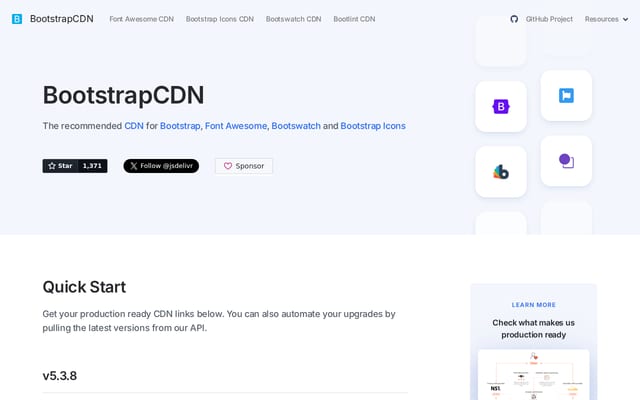Click the large BootstrapCDN page title
Image resolution: width=640 pixels, height=400 pixels.
click(123, 95)
